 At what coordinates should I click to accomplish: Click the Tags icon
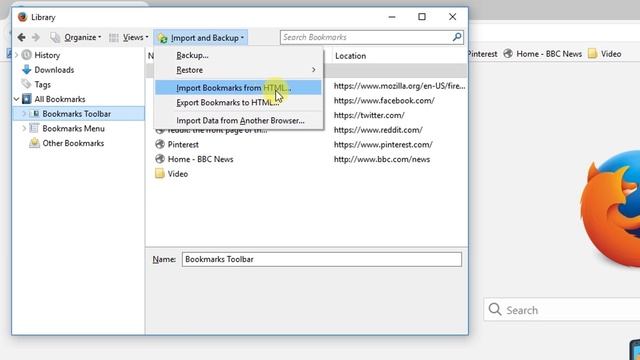coord(27,84)
